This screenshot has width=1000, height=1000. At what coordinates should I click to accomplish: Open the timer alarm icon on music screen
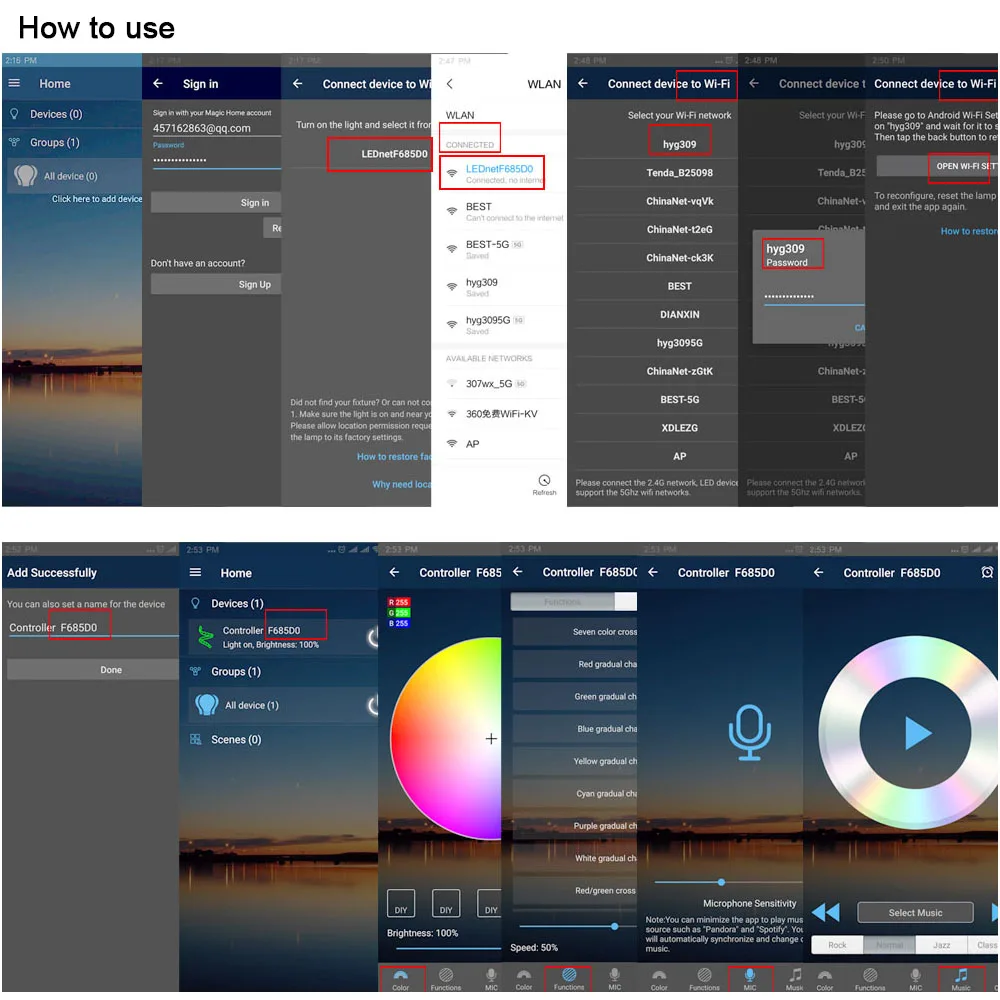[x=987, y=572]
